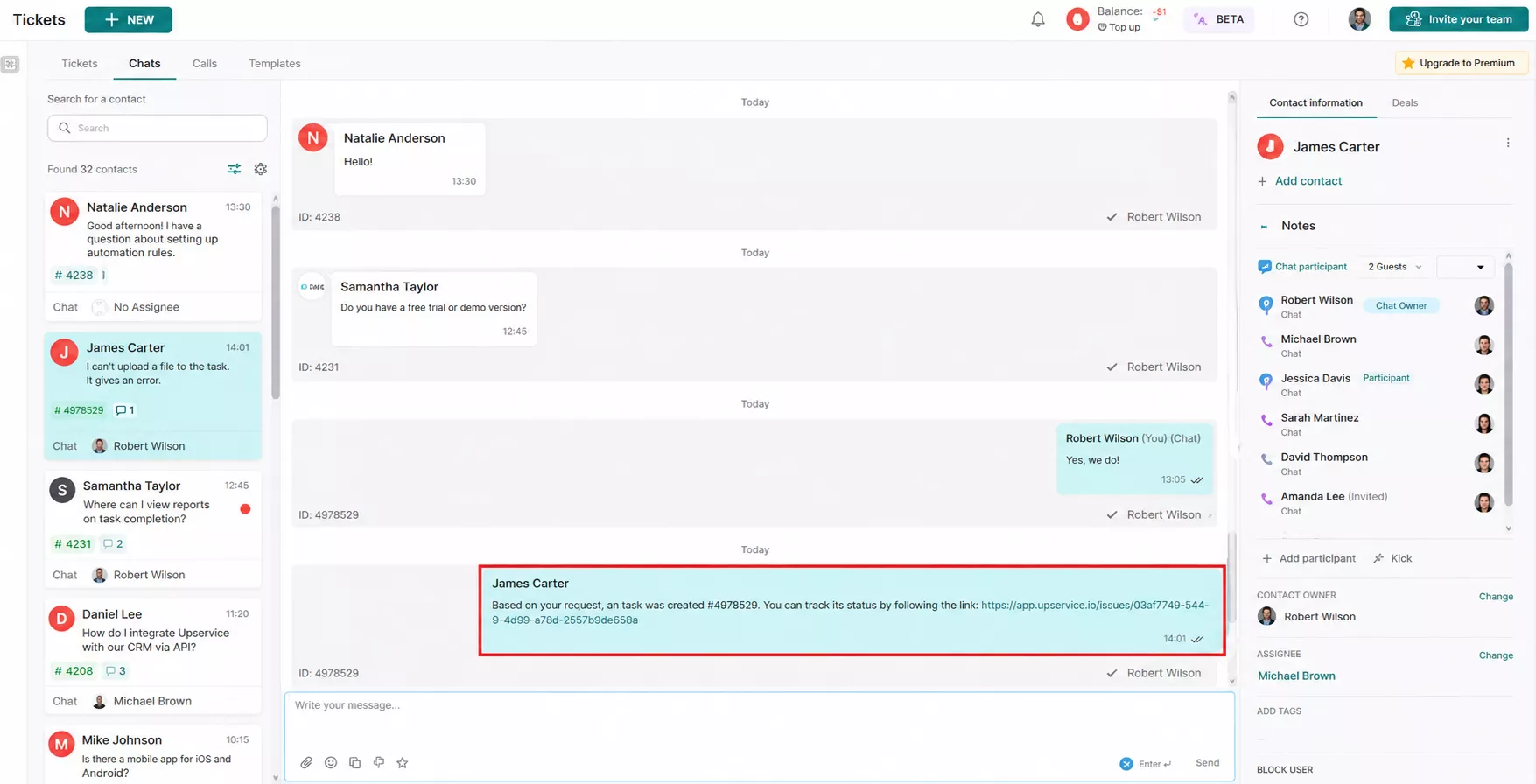This screenshot has width=1536, height=784.
Task: Open the upservice issue link in message
Action: pos(850,612)
